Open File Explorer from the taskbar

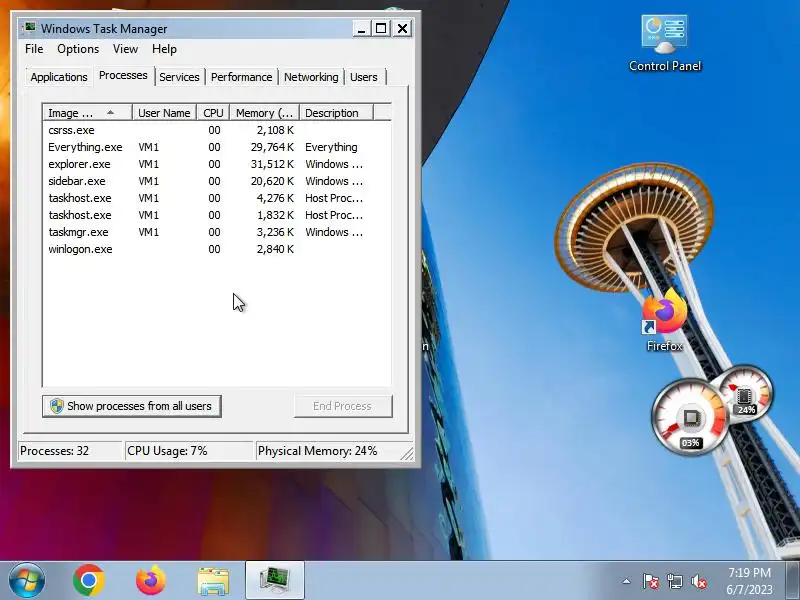[213, 581]
